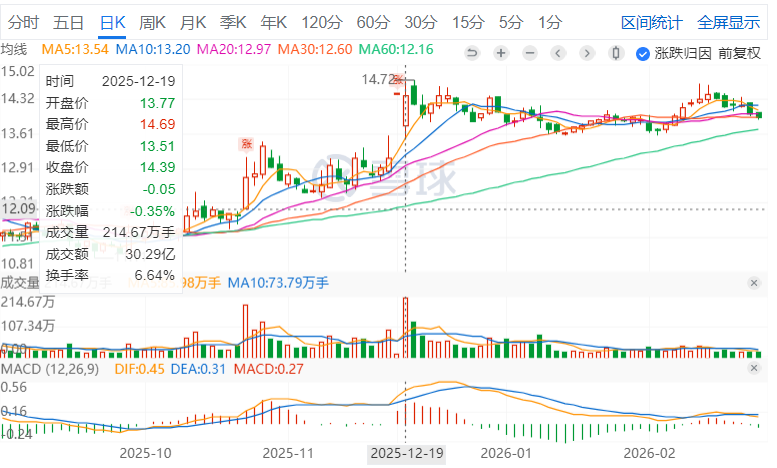Open the 年K yearly chart tab

coord(274,22)
